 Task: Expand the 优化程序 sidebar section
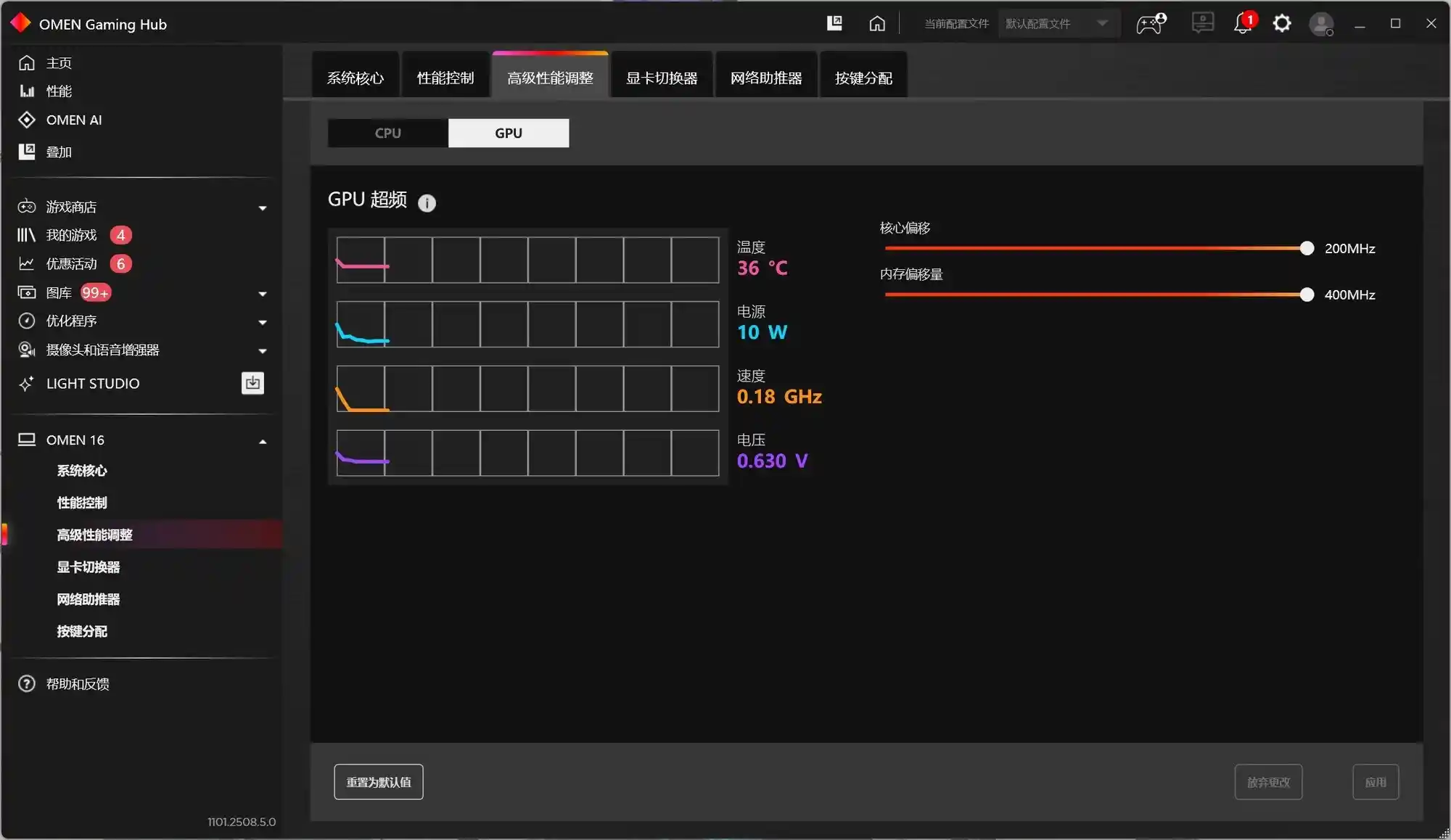pos(263,322)
